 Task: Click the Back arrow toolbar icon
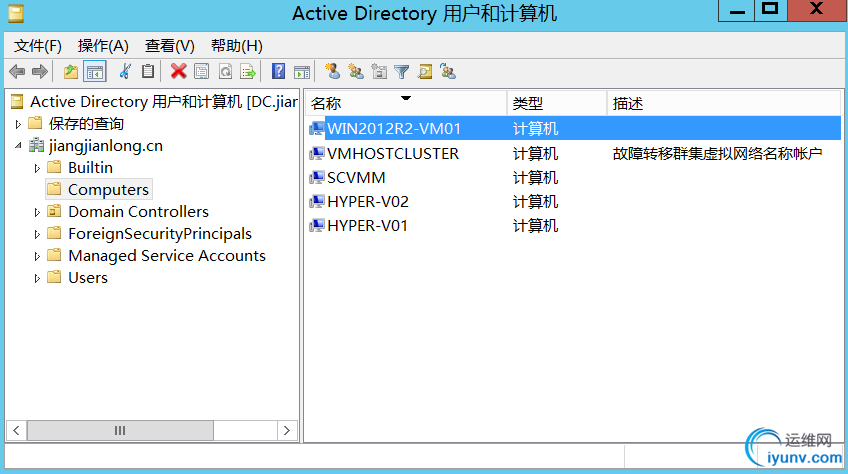tap(17, 71)
